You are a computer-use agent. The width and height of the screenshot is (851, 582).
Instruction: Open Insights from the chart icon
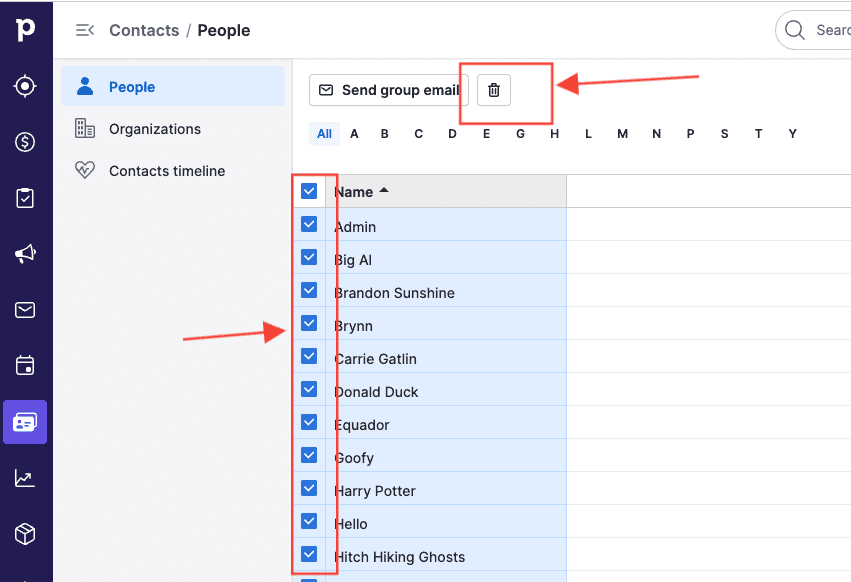(25, 479)
